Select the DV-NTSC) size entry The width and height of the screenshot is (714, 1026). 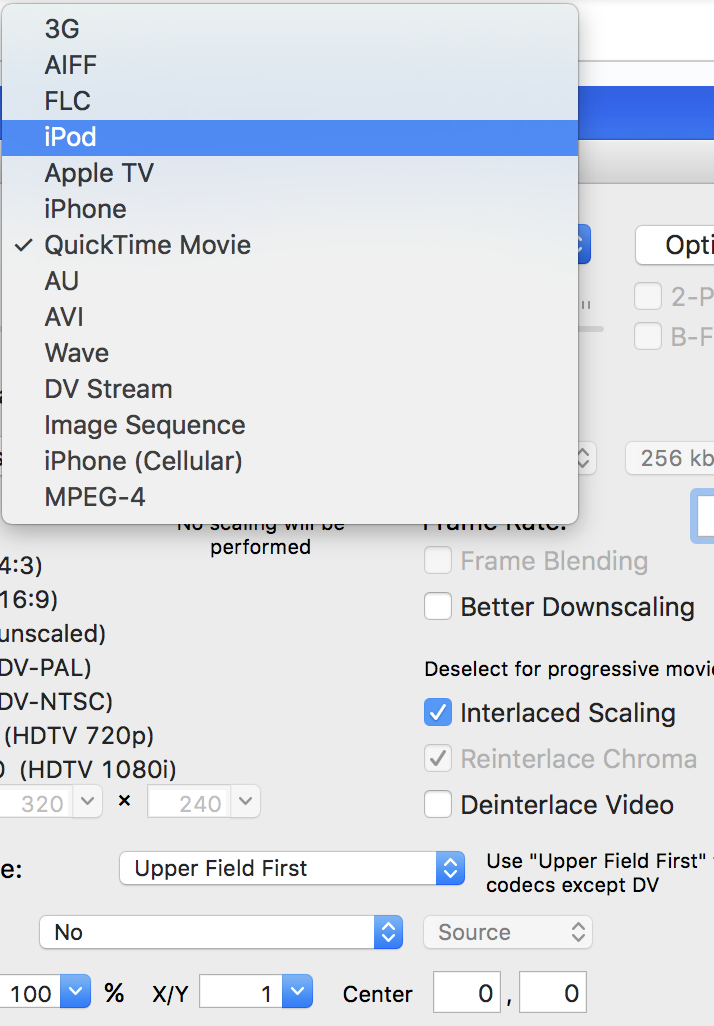(56, 701)
